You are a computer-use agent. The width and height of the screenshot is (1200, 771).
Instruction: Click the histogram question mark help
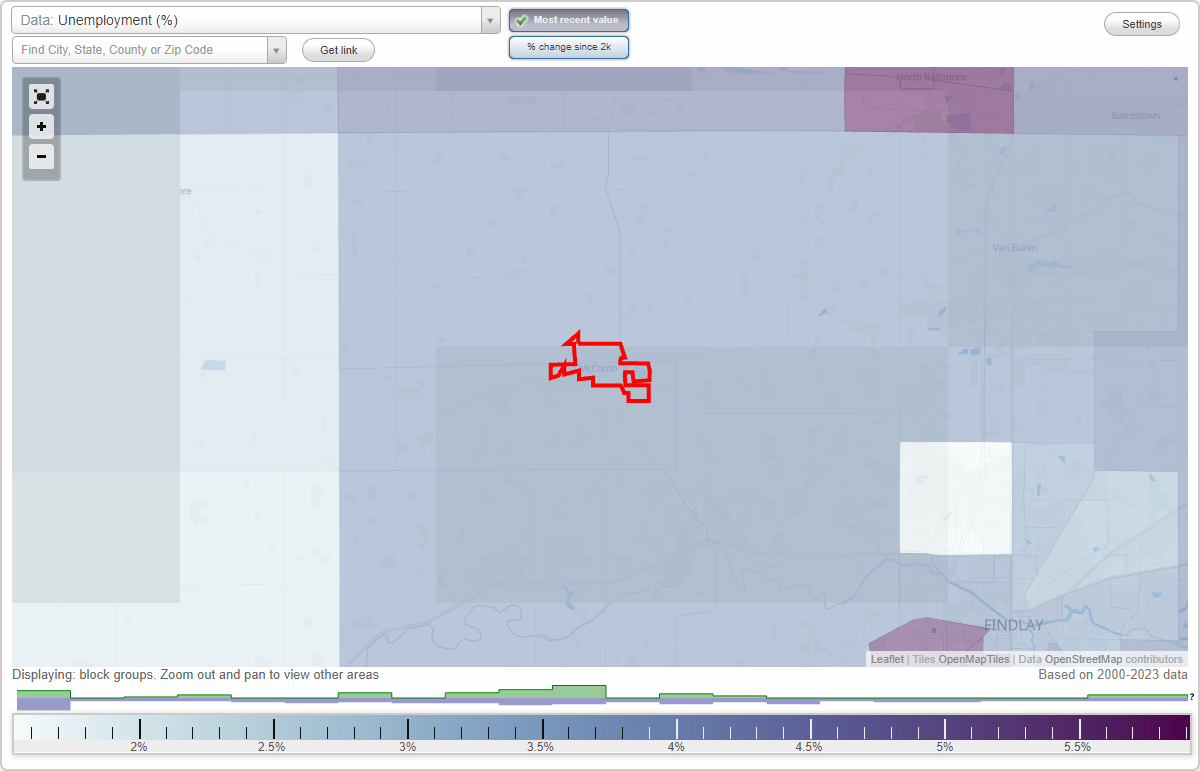pyautogui.click(x=1191, y=697)
